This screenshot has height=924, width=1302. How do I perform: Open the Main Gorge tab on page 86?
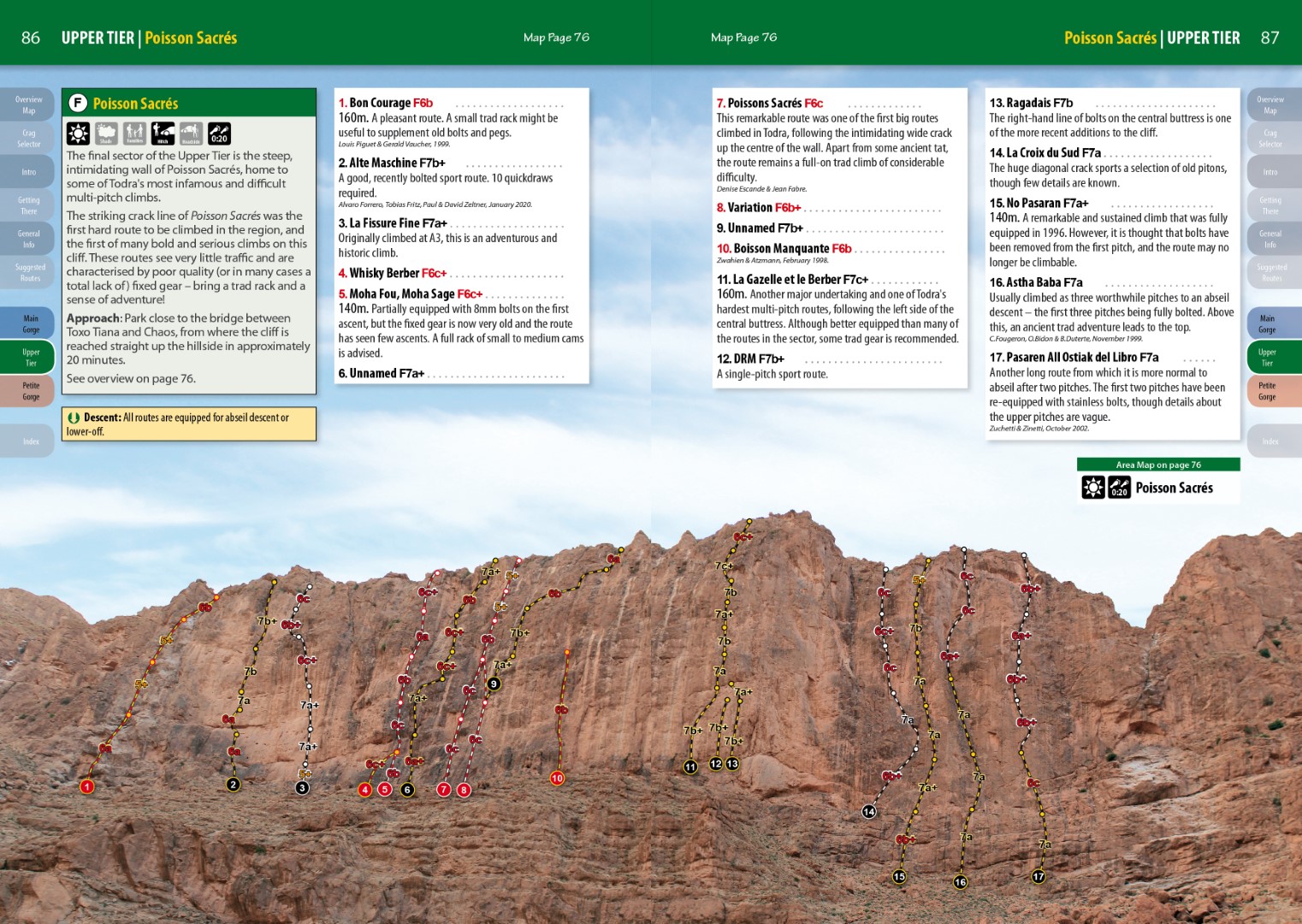tap(27, 323)
